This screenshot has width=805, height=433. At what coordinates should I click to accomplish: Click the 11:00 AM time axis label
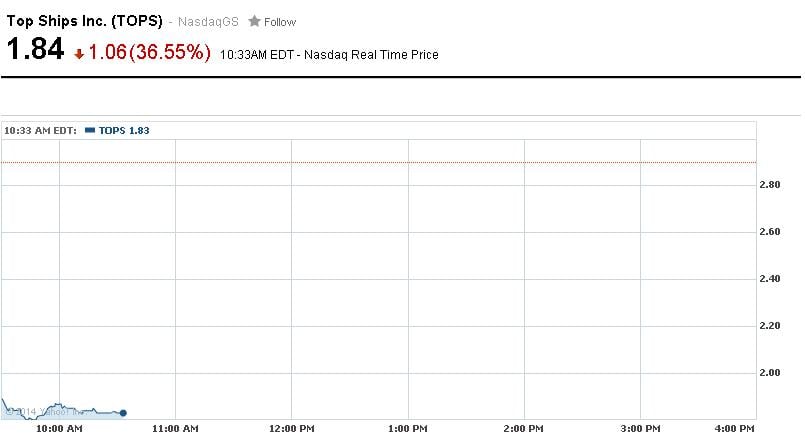point(175,428)
